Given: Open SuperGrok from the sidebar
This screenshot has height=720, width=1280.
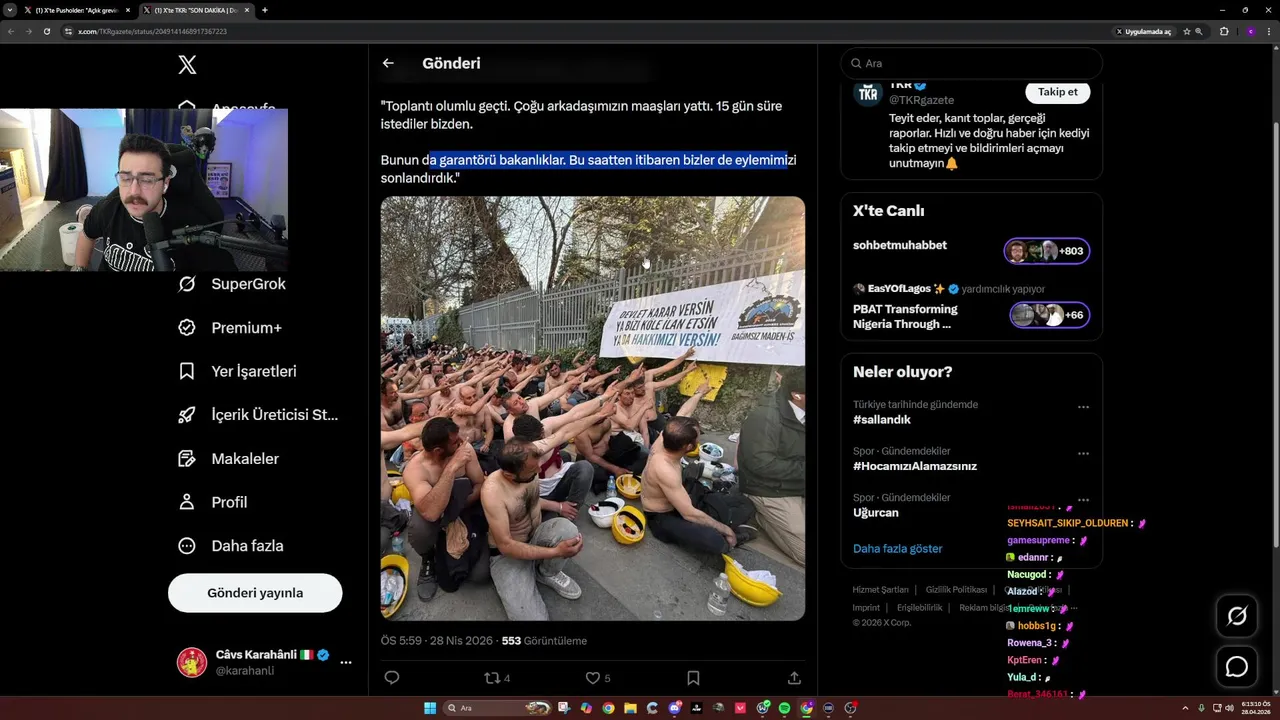Looking at the screenshot, I should tap(231, 284).
